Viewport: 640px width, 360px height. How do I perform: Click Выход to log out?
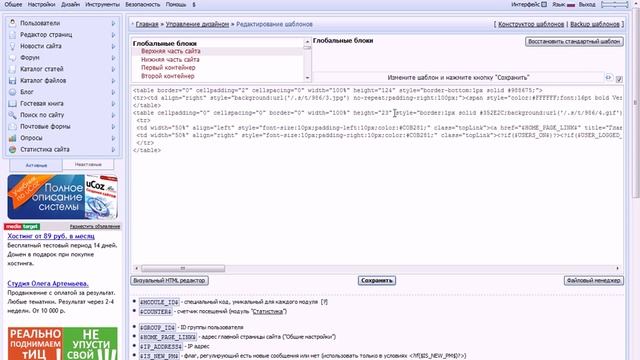coord(587,4)
